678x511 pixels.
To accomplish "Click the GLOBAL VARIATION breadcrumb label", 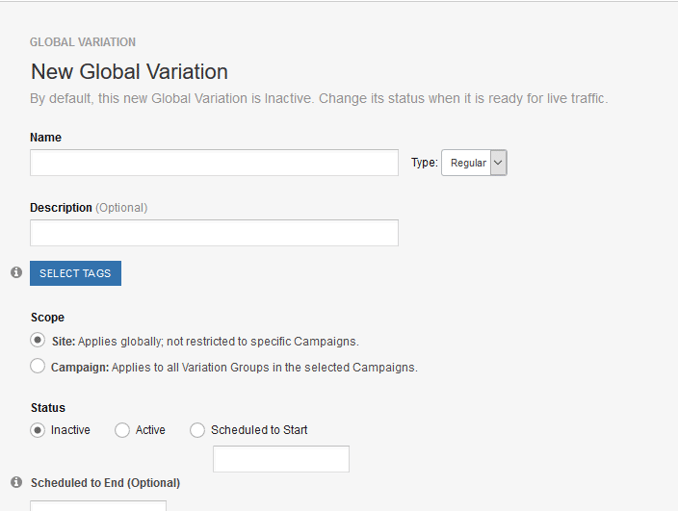I will click(x=83, y=42).
